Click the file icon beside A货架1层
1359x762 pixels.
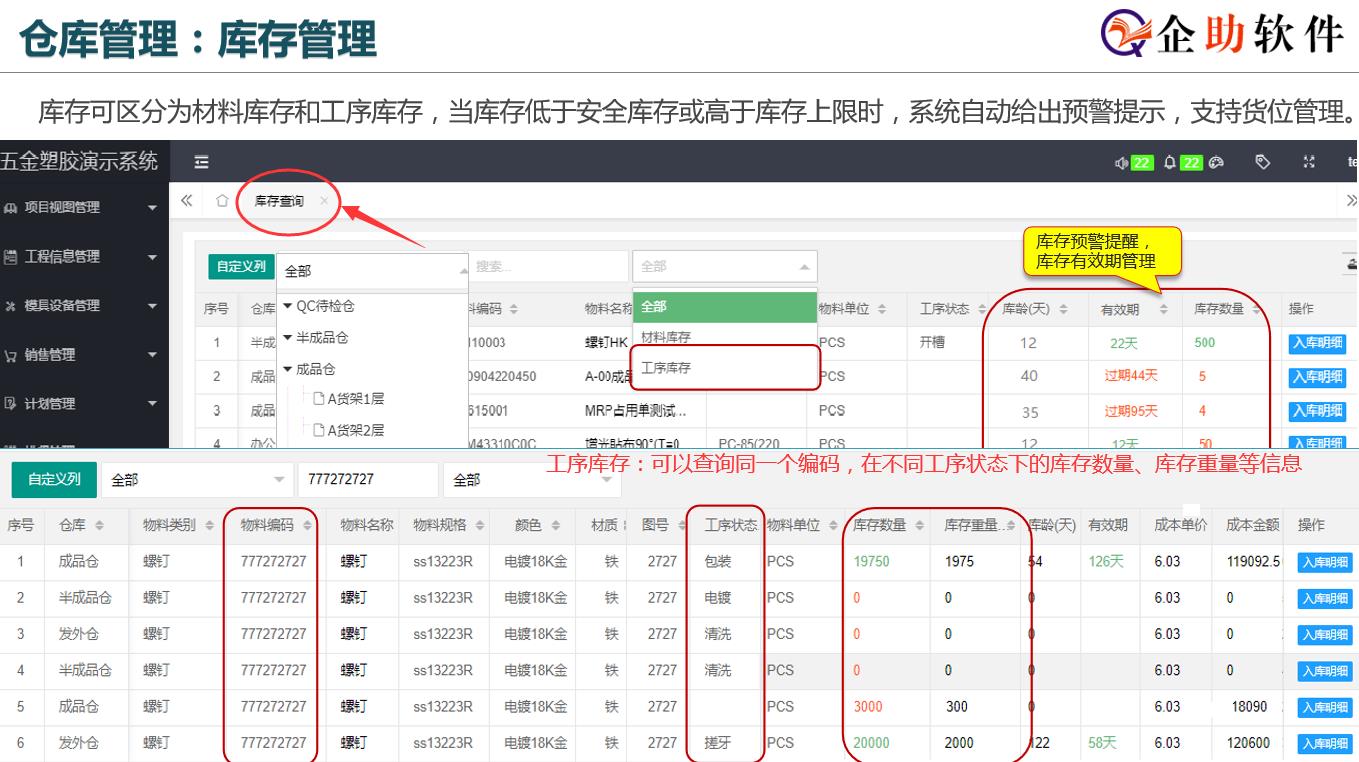tap(319, 399)
